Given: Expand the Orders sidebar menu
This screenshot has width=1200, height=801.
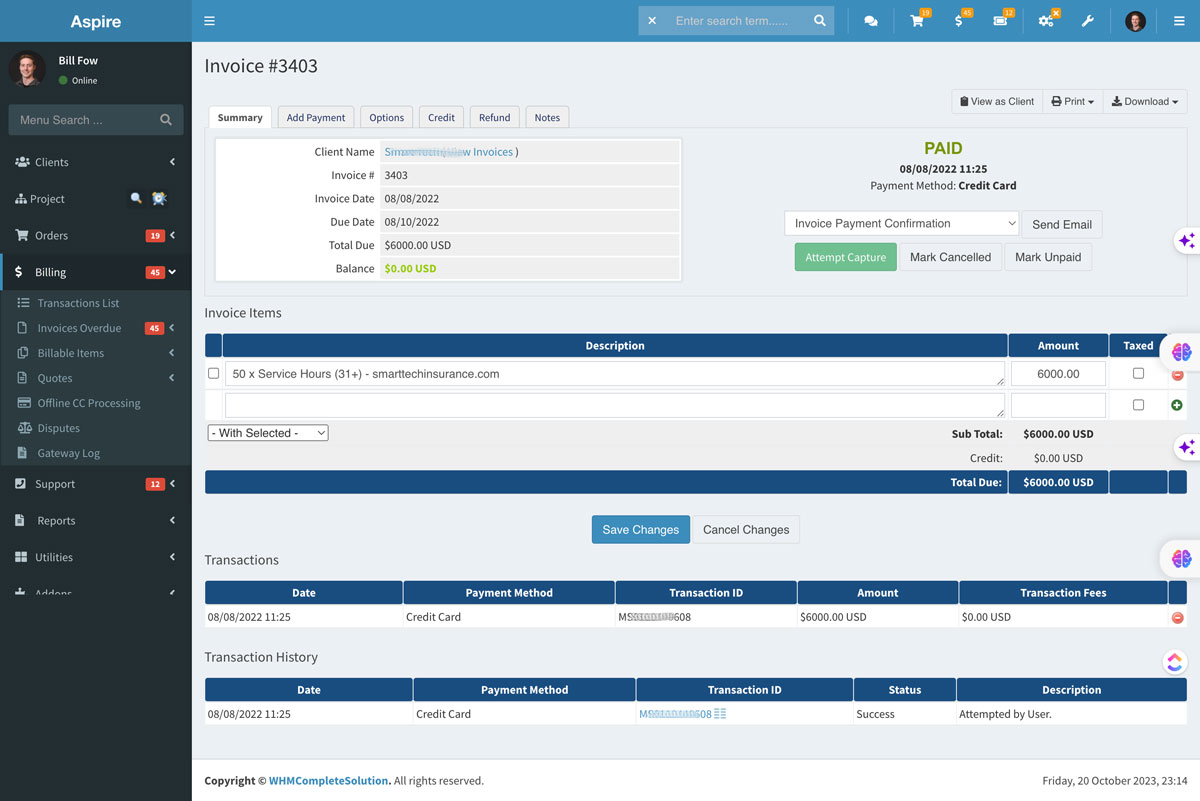Looking at the screenshot, I should (x=95, y=236).
